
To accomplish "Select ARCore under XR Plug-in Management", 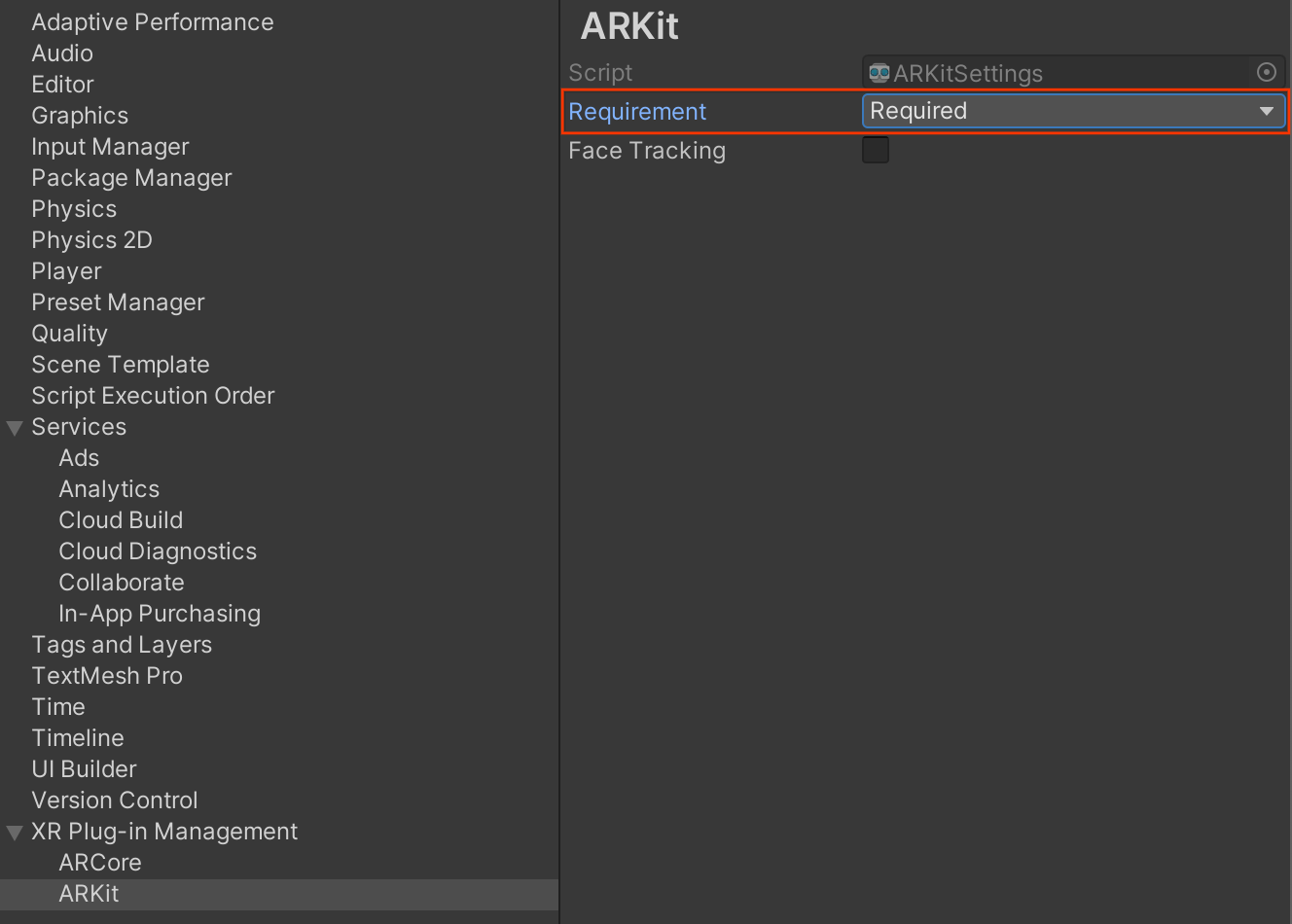I will [99, 863].
